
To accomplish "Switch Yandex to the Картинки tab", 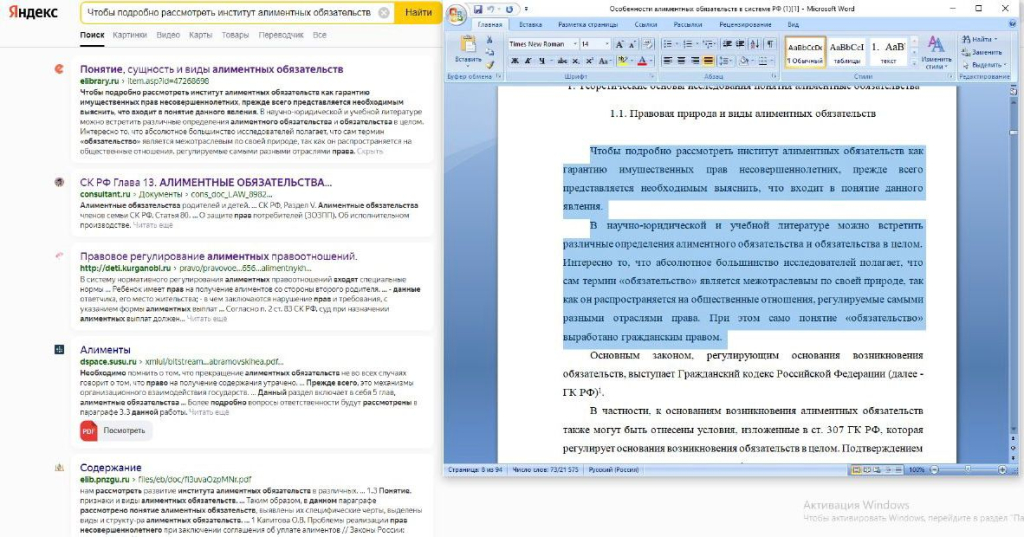I will [129, 35].
